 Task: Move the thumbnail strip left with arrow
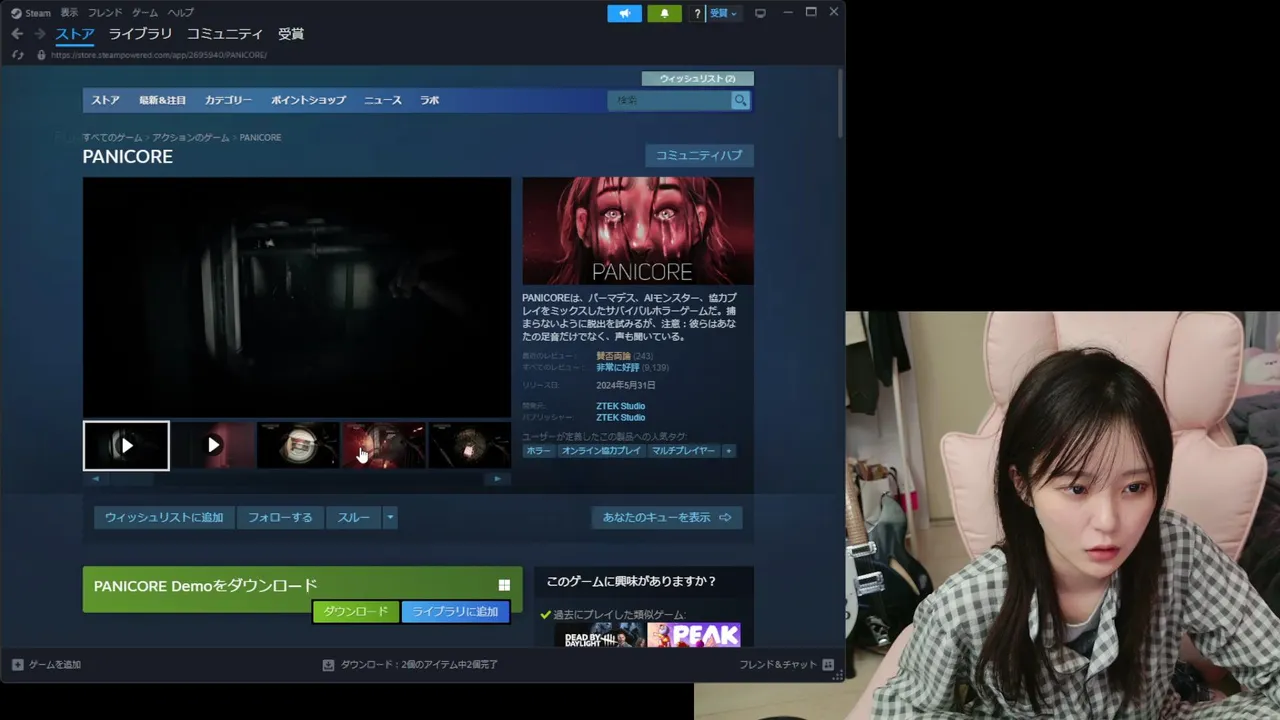[96, 479]
